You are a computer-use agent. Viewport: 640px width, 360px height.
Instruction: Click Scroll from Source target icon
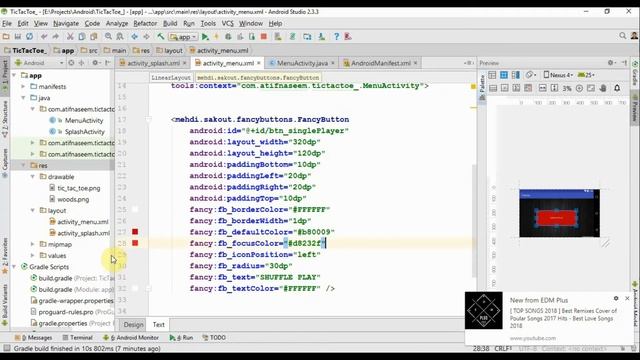click(x=71, y=63)
